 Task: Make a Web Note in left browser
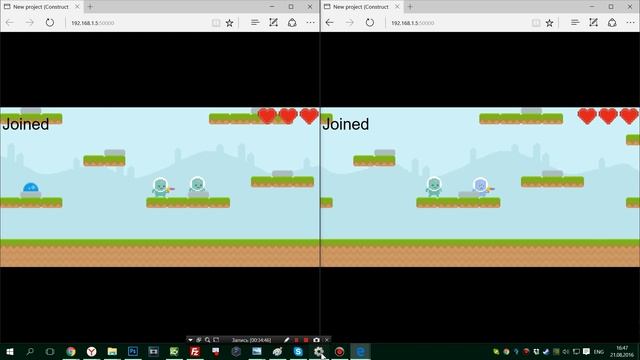click(x=273, y=23)
